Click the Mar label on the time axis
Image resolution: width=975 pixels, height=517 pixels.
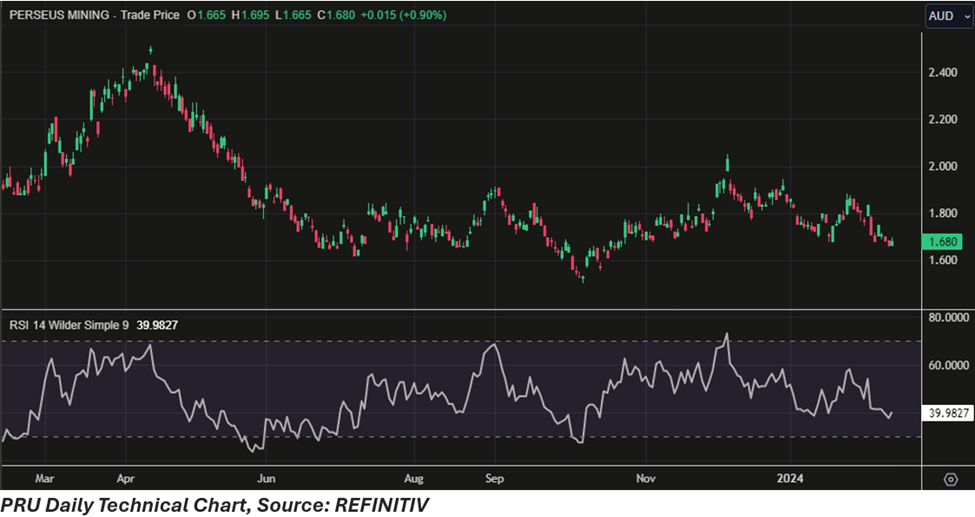(x=44, y=478)
